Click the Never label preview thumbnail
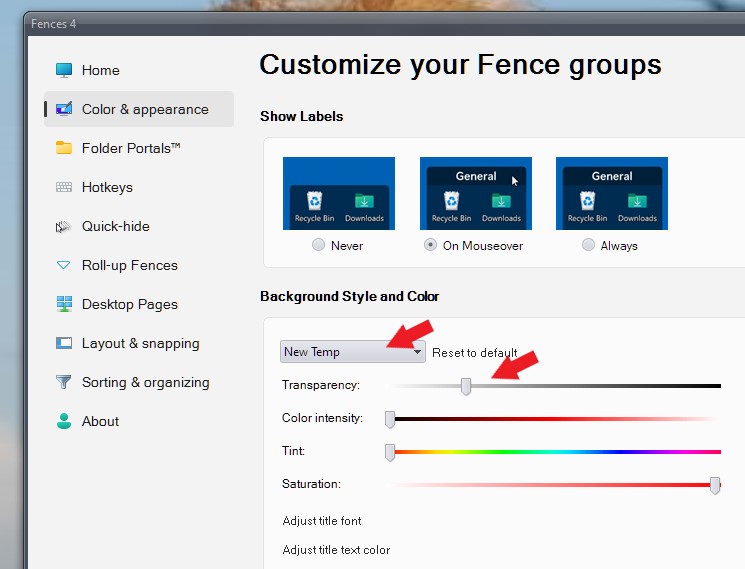The image size is (745, 569). 339,193
